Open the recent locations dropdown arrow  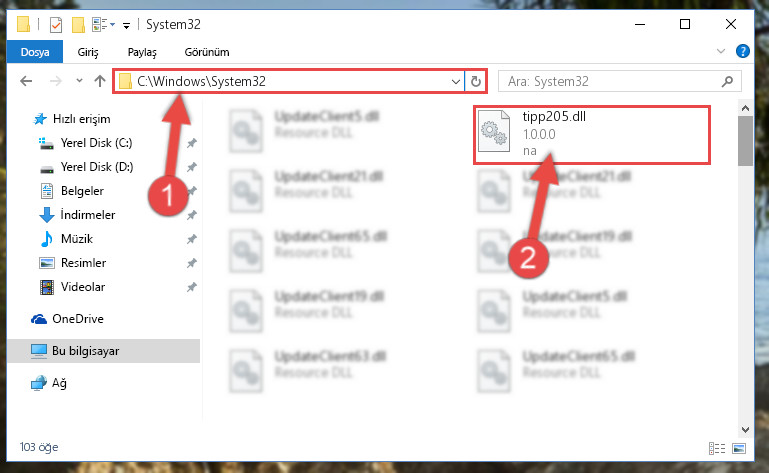pyautogui.click(x=79, y=81)
